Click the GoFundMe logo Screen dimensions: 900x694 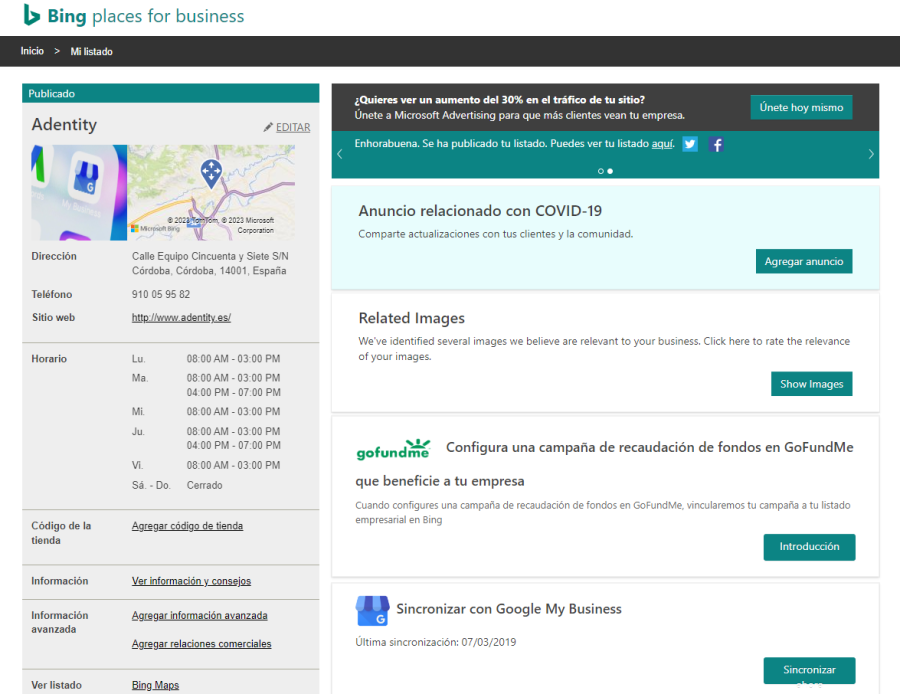coord(393,449)
